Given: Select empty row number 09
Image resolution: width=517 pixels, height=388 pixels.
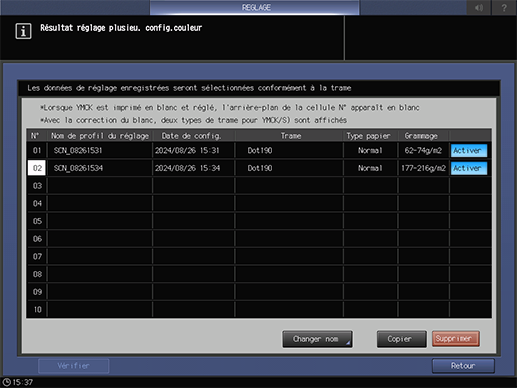Looking at the screenshot, I should click(37, 292).
